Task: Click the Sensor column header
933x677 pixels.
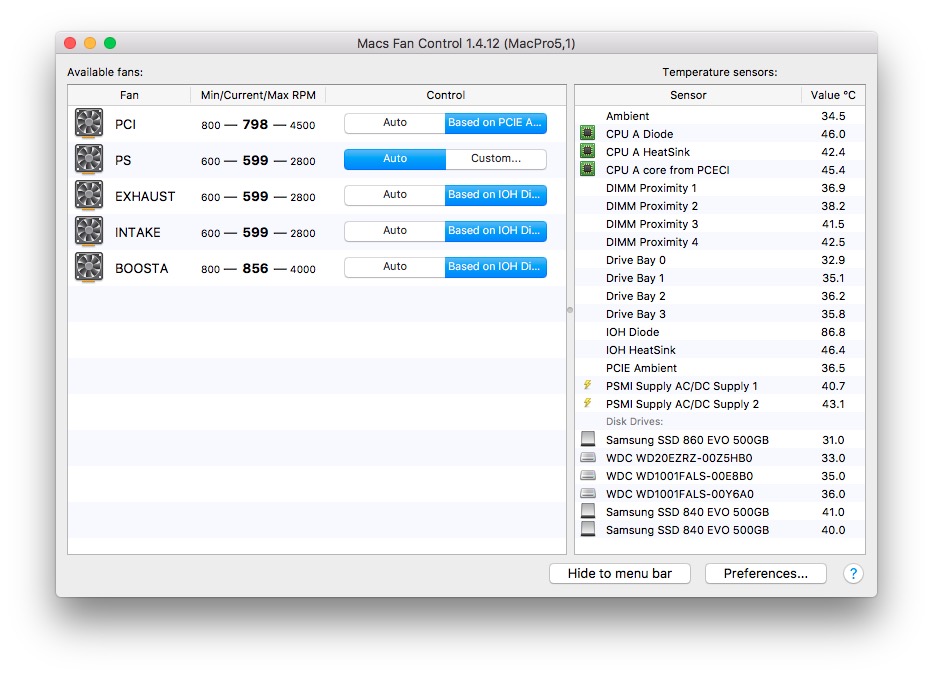Action: (x=688, y=95)
